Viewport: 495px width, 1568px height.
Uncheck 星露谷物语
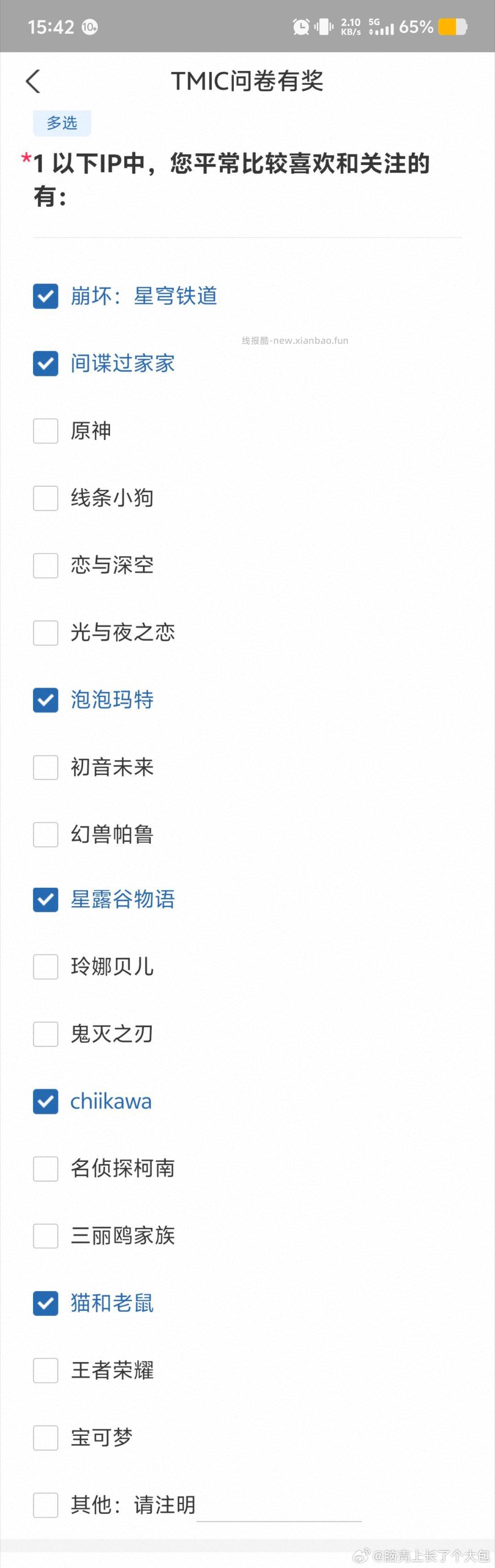(45, 901)
